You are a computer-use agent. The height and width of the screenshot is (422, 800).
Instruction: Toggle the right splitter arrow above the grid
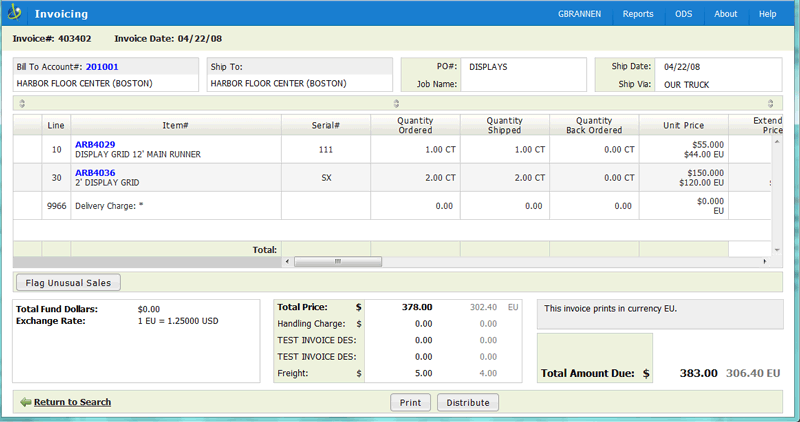pyautogui.click(x=771, y=103)
